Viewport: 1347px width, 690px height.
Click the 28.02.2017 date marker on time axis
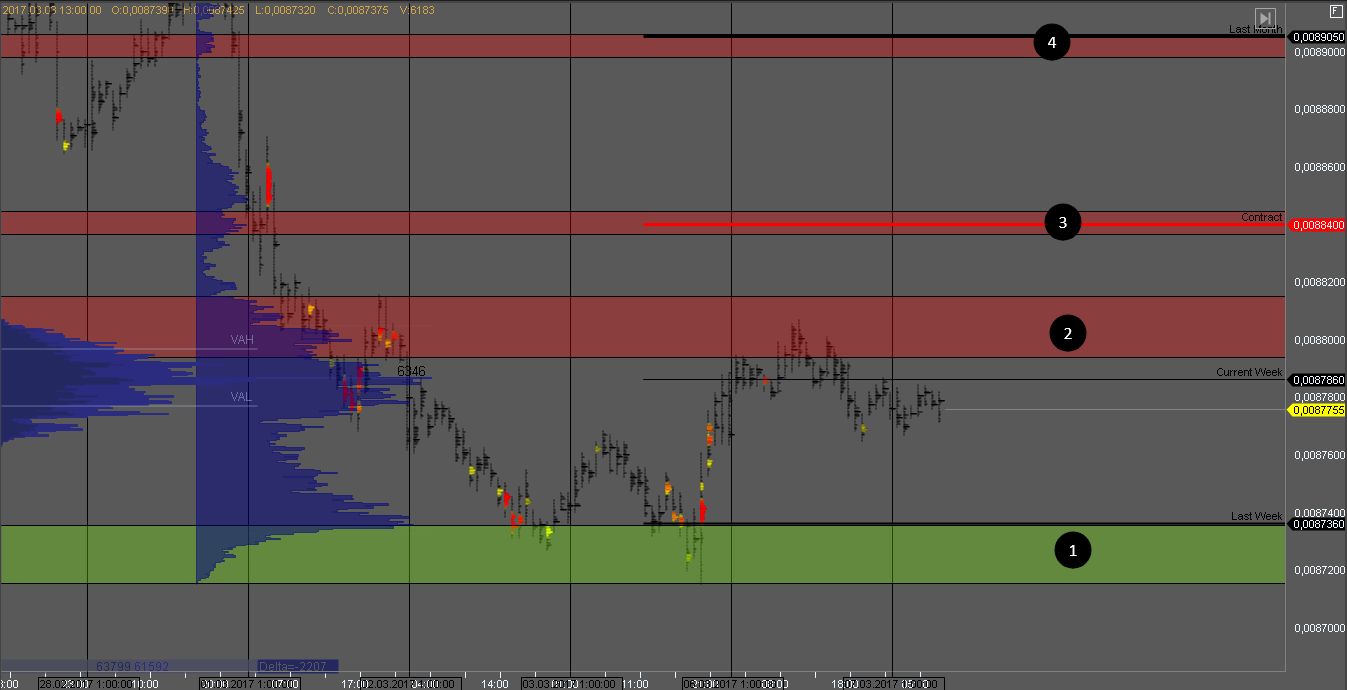point(65,685)
